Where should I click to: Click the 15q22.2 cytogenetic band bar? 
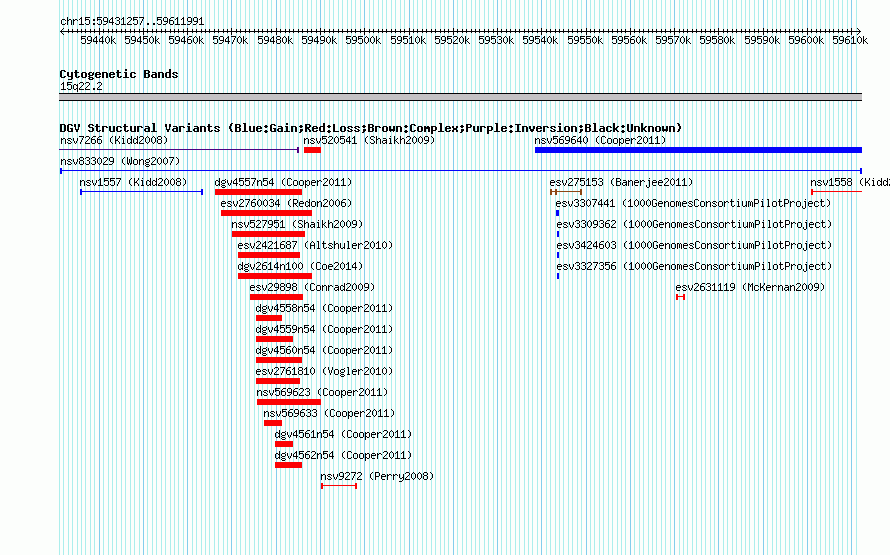click(460, 97)
